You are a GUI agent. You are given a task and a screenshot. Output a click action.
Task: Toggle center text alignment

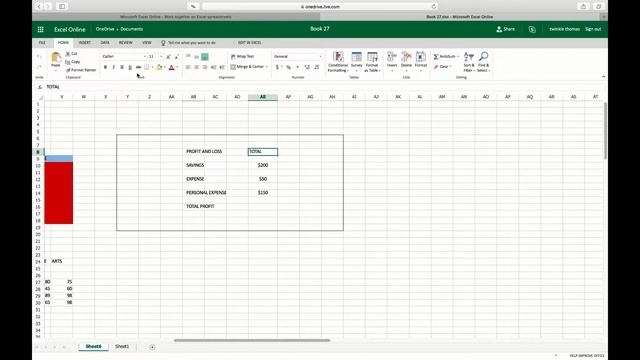(x=196, y=67)
